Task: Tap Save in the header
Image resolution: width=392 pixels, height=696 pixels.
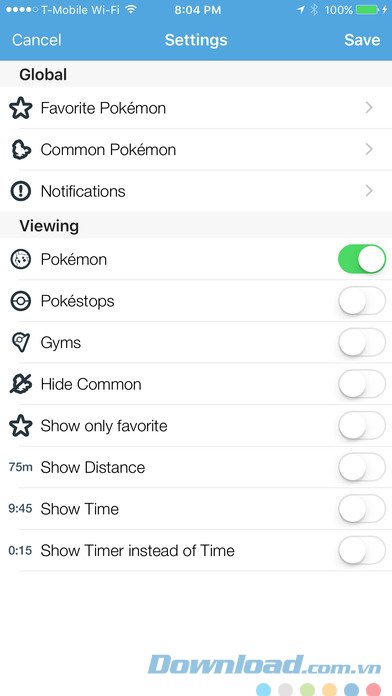Action: [x=362, y=40]
